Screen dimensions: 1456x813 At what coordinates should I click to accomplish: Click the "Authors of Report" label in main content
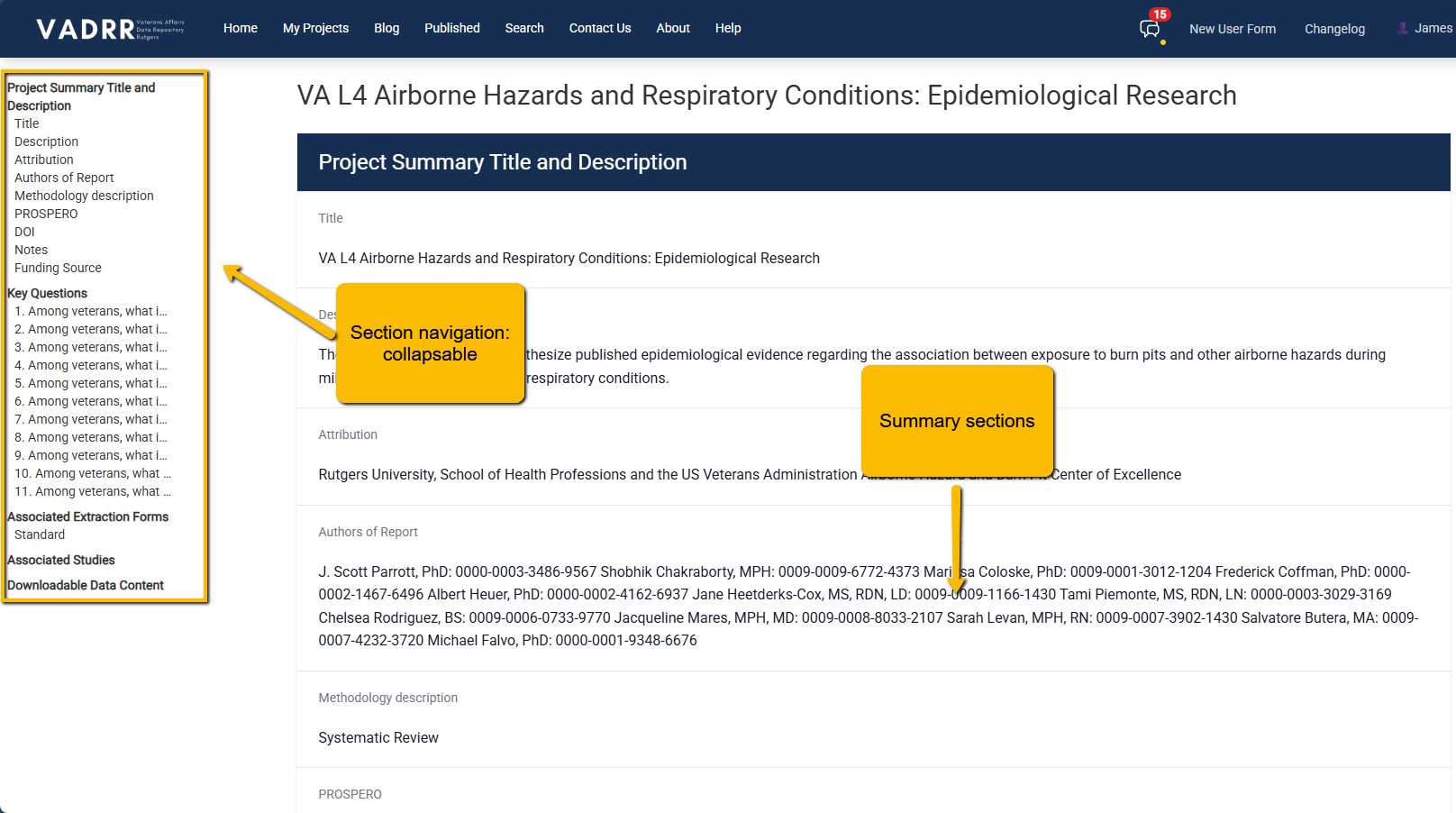(x=368, y=532)
